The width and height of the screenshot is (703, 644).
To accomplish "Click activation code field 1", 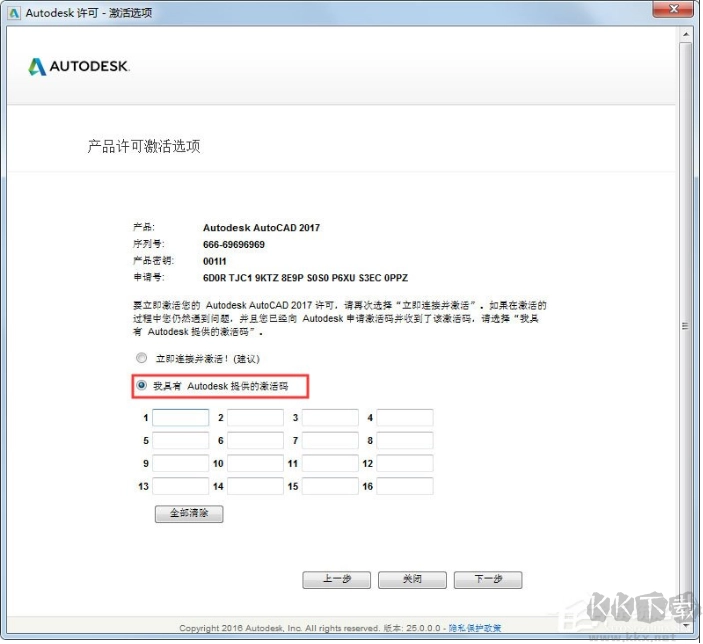I will coord(180,418).
